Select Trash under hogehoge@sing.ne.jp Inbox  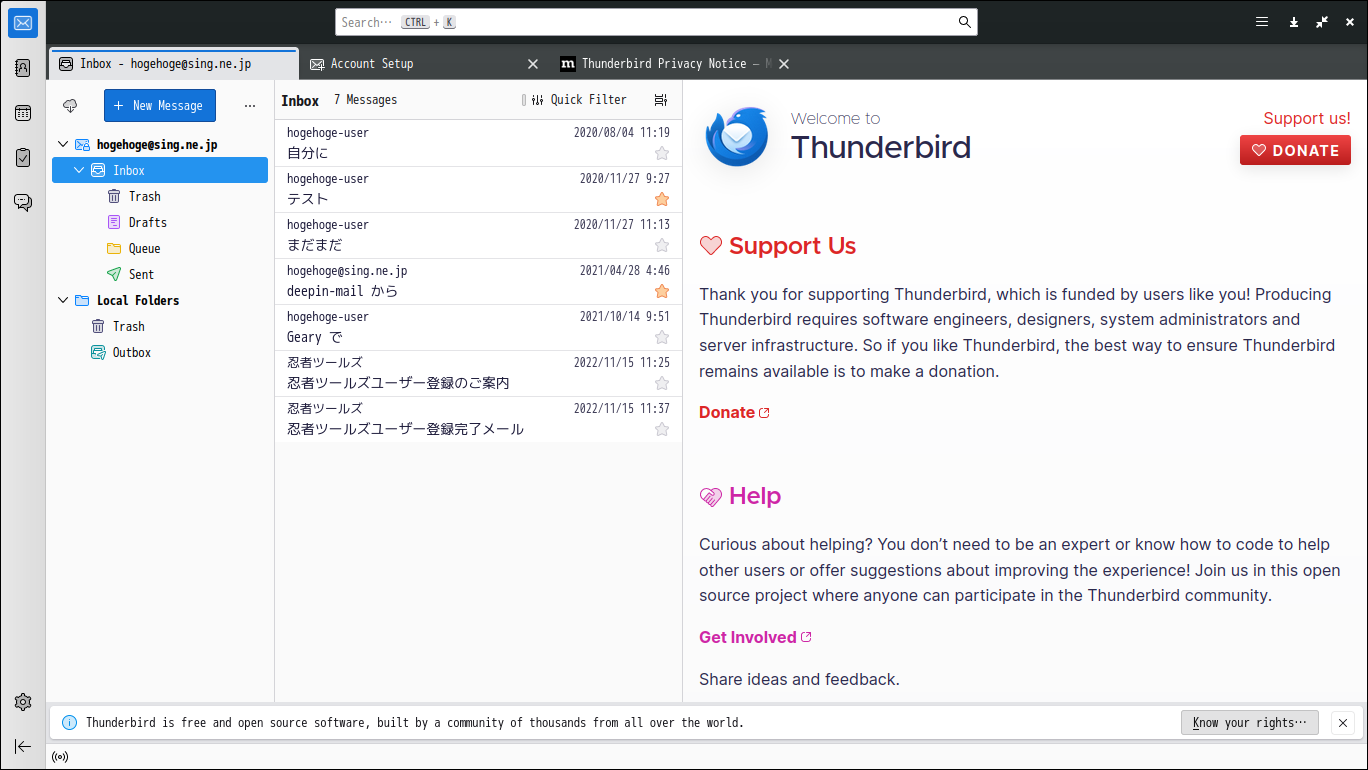click(160, 197)
